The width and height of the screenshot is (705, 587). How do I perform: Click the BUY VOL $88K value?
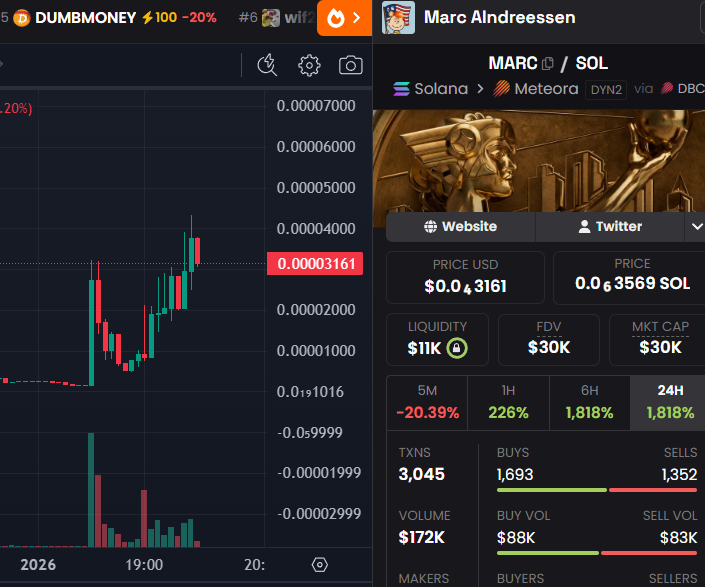(x=516, y=538)
